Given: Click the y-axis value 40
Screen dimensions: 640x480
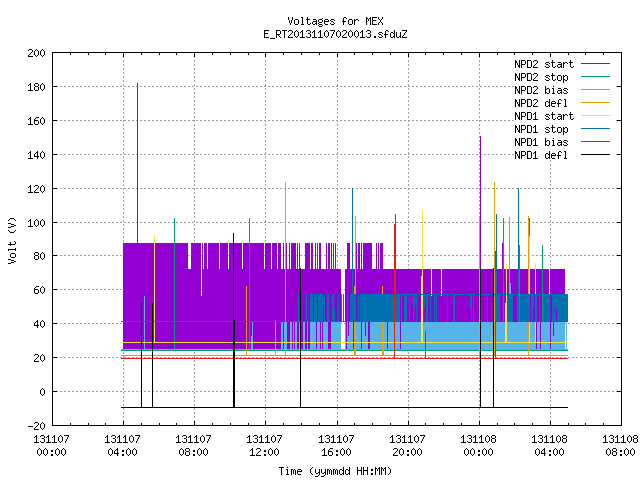Looking at the screenshot, I should point(39,324).
